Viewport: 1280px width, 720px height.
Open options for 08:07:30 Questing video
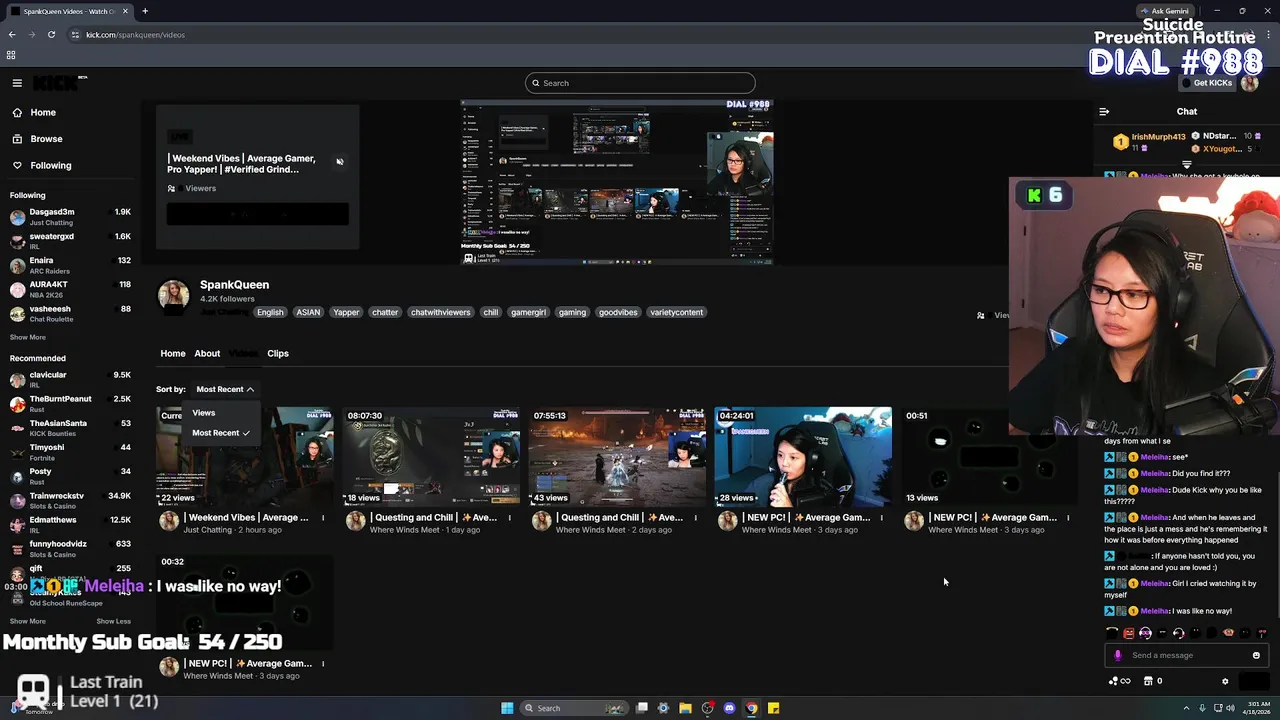coord(510,518)
